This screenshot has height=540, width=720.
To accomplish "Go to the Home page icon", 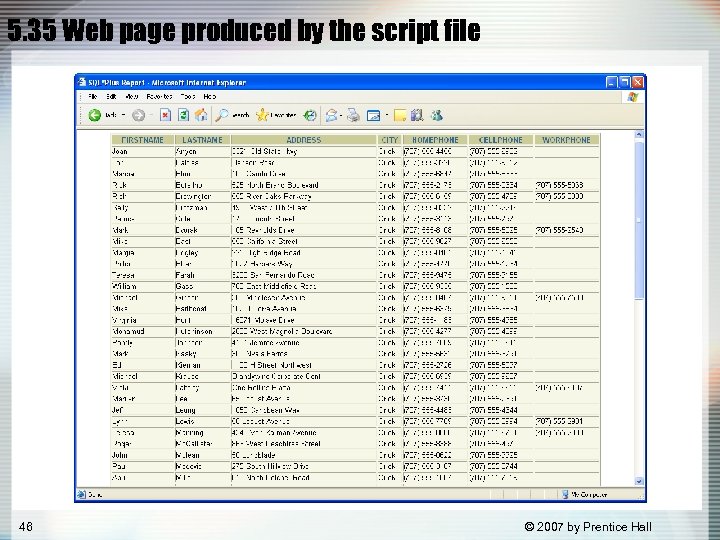I will coord(201,115).
